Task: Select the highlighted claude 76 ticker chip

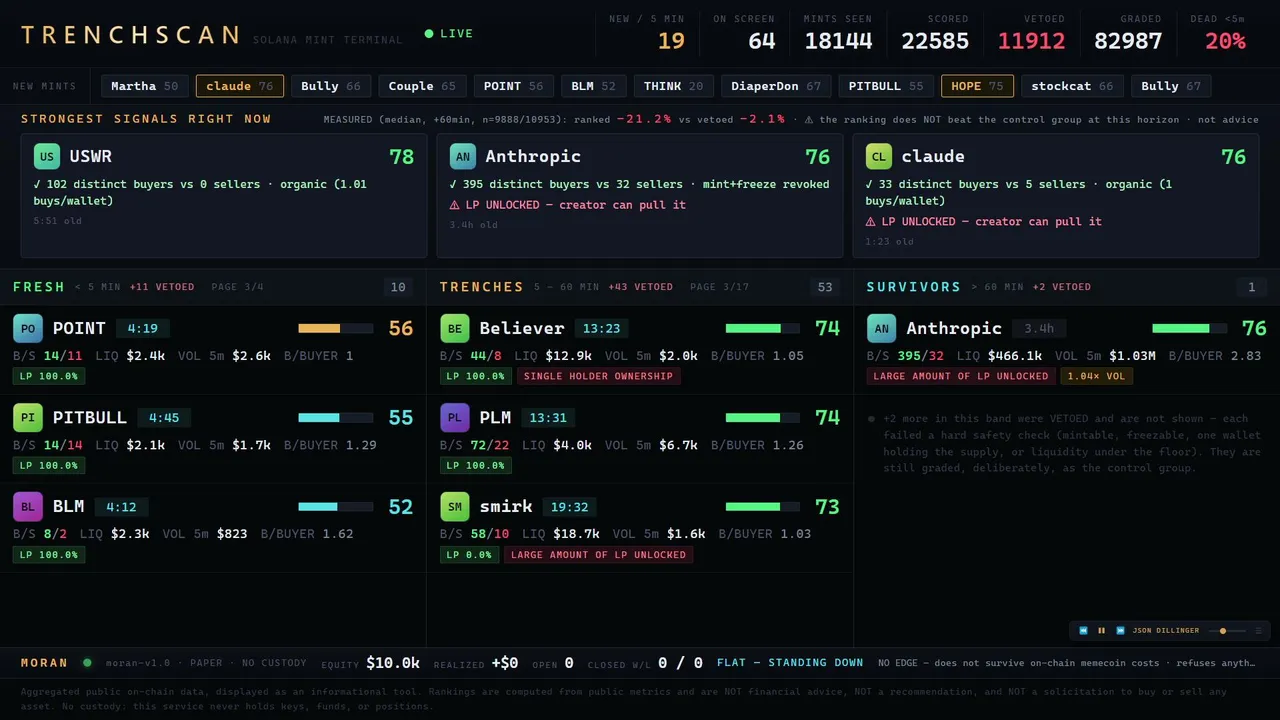Action: [240, 86]
